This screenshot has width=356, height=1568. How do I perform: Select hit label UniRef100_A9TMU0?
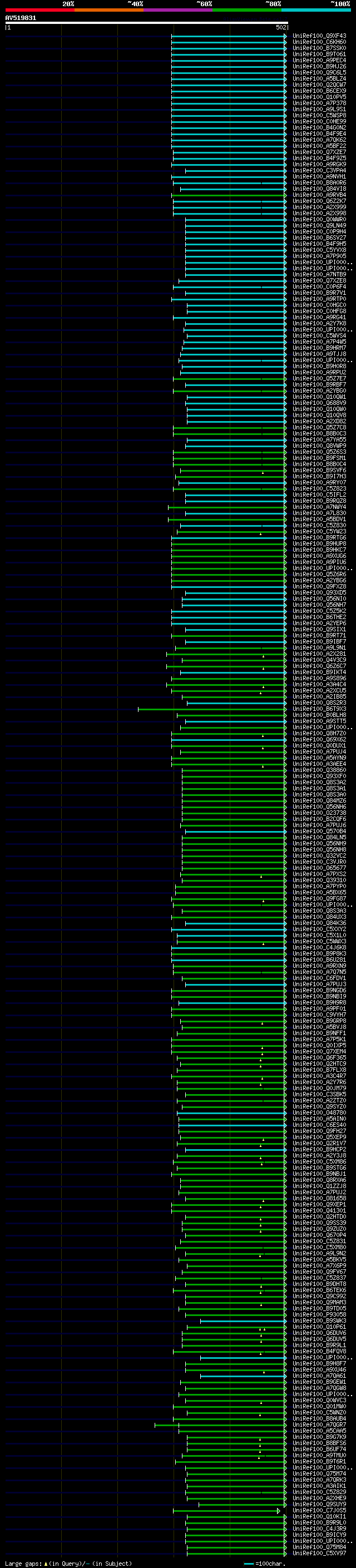319,1456
